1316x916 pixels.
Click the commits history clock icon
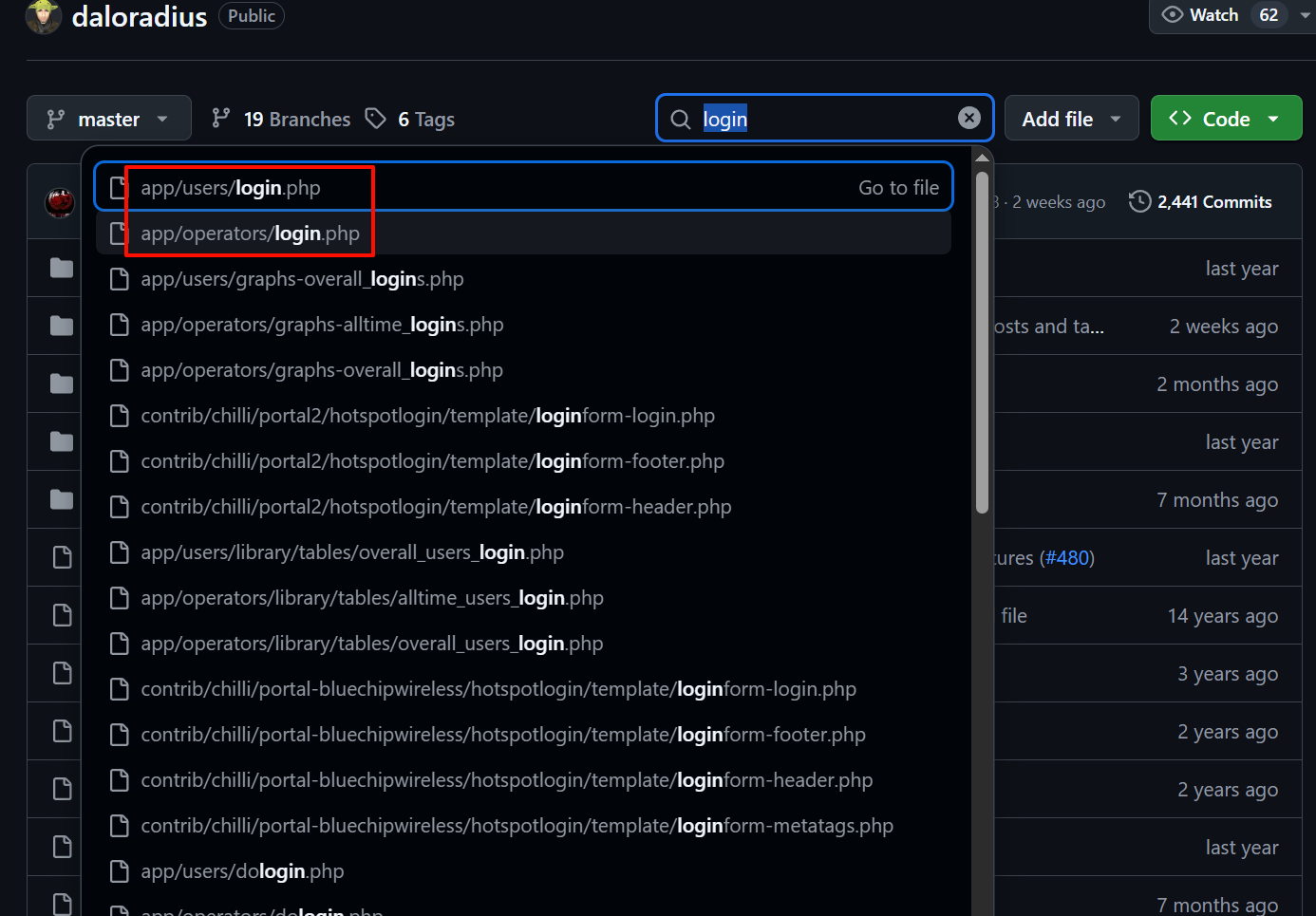[x=1139, y=202]
